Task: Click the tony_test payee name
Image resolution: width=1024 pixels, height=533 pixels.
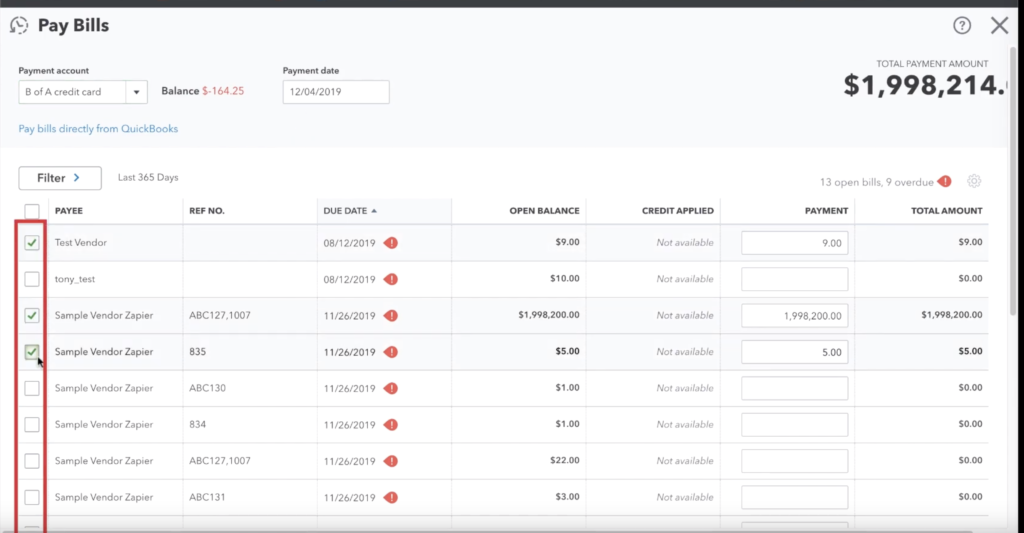Action: [74, 279]
